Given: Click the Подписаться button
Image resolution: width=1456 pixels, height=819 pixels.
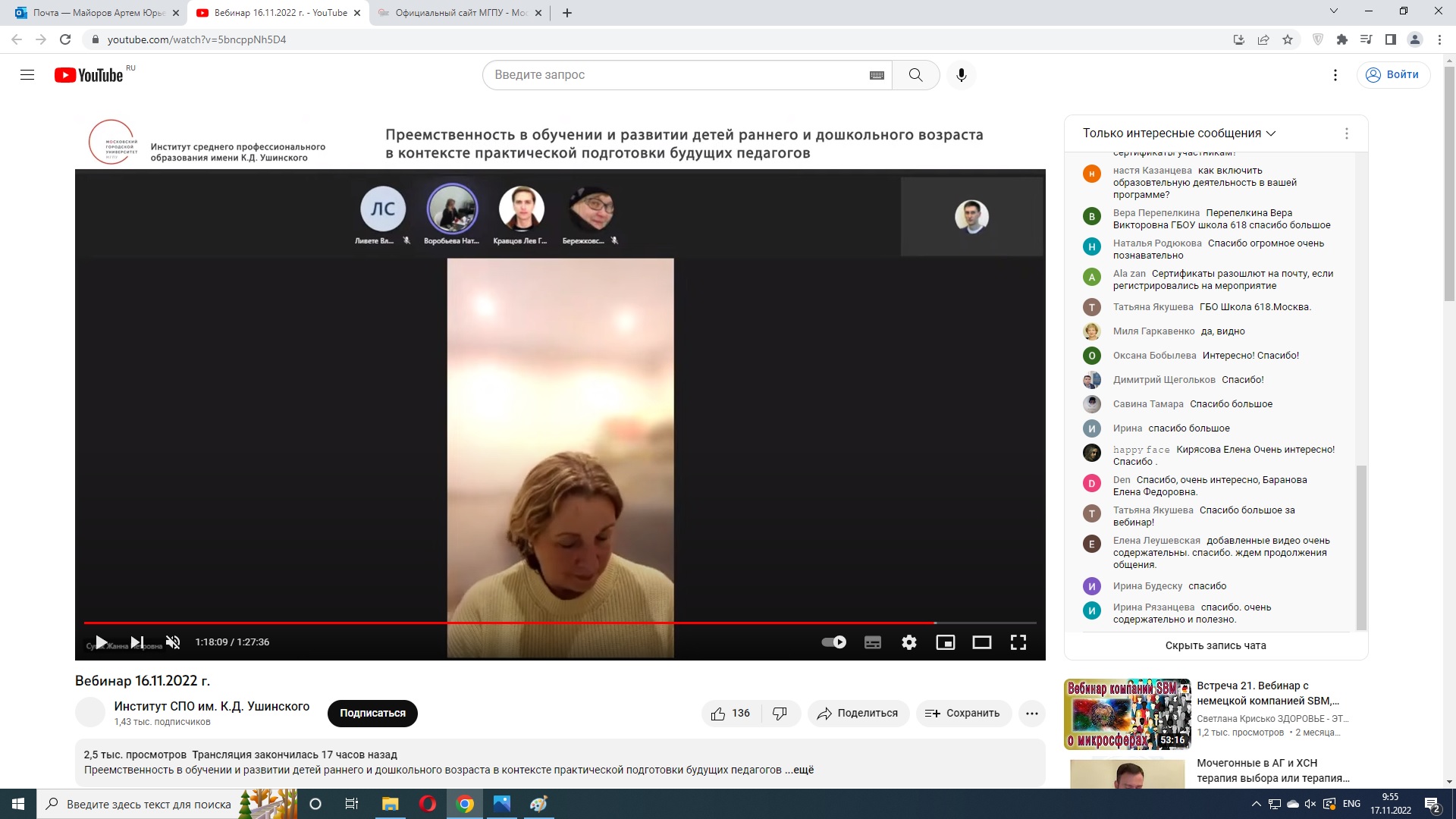Looking at the screenshot, I should (x=372, y=713).
